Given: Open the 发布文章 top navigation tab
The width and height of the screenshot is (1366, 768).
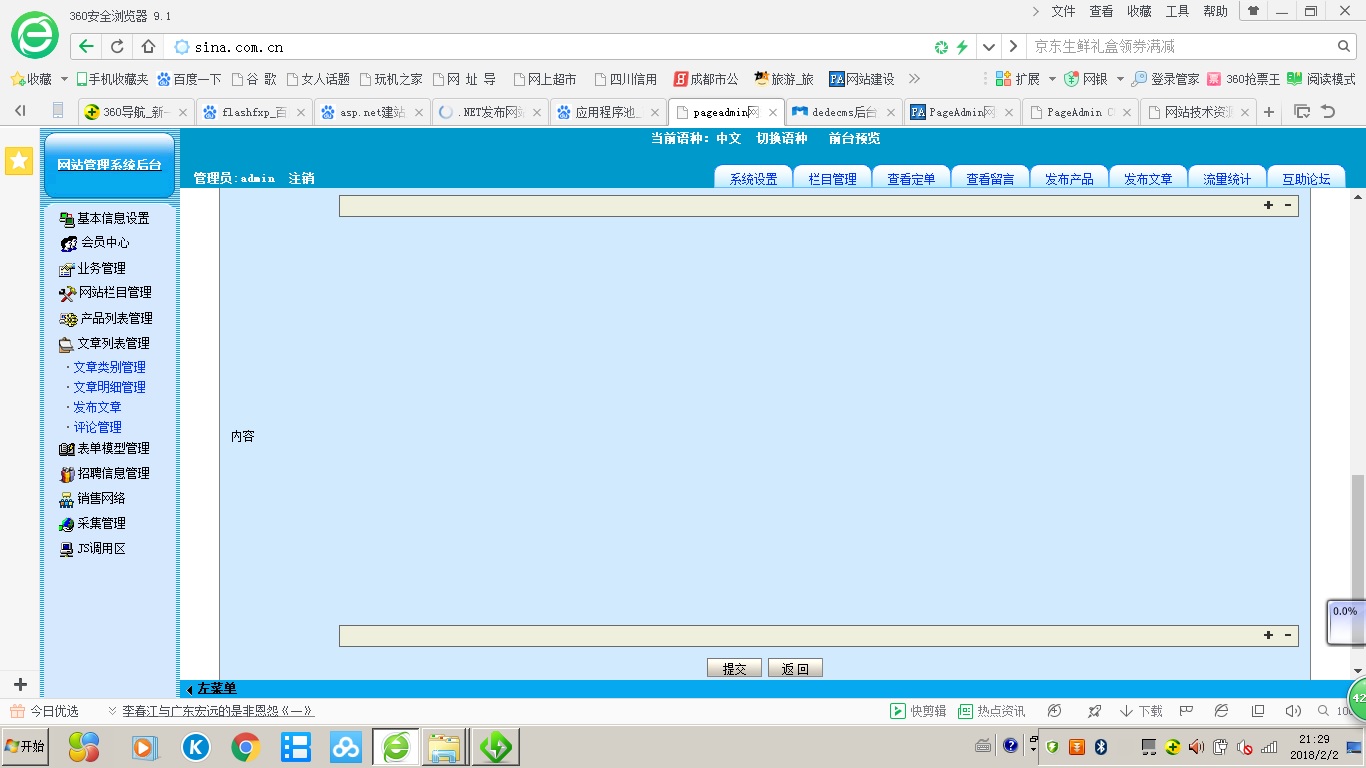Looking at the screenshot, I should [x=1147, y=179].
